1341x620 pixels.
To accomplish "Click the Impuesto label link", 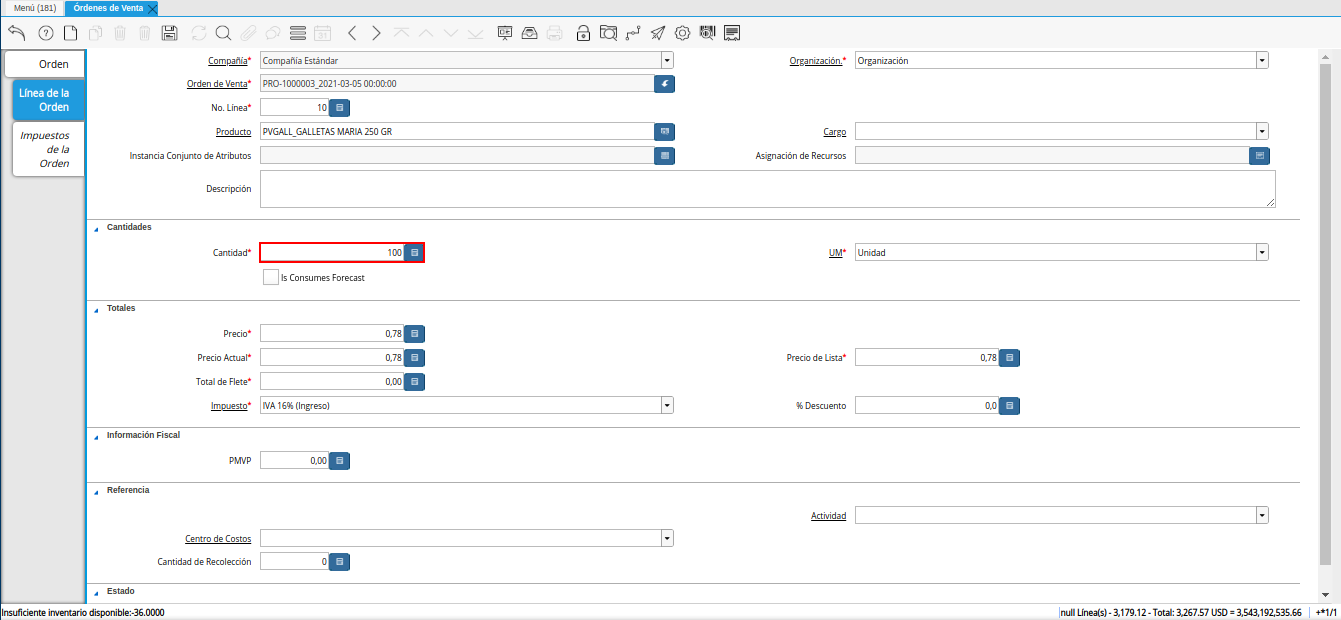I will tap(227, 406).
